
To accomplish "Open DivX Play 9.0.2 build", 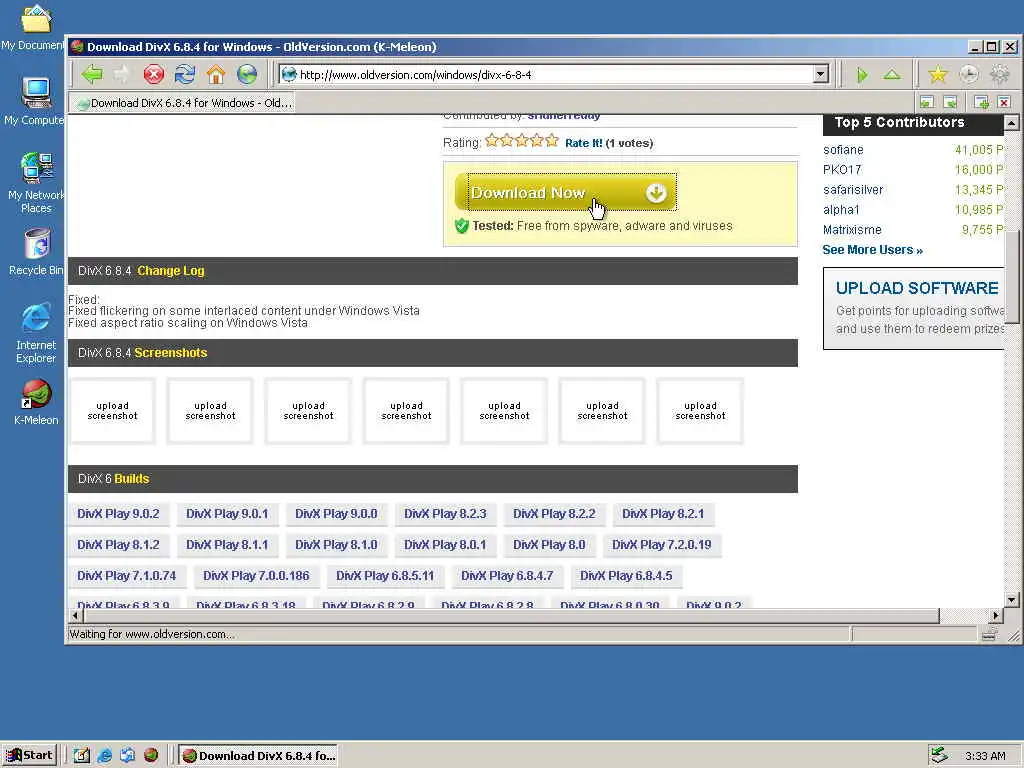I will (118, 514).
